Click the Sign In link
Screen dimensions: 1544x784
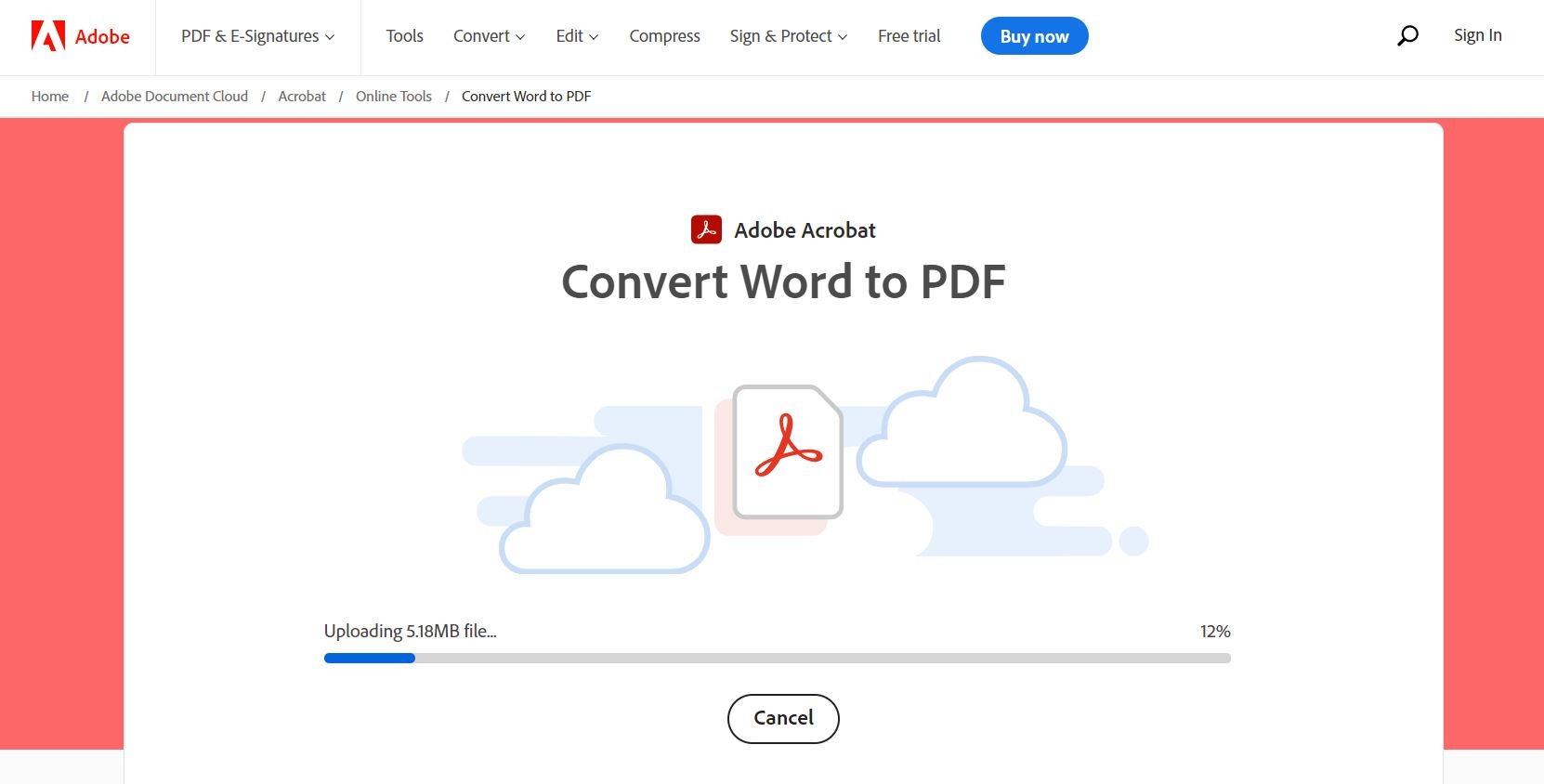point(1478,35)
